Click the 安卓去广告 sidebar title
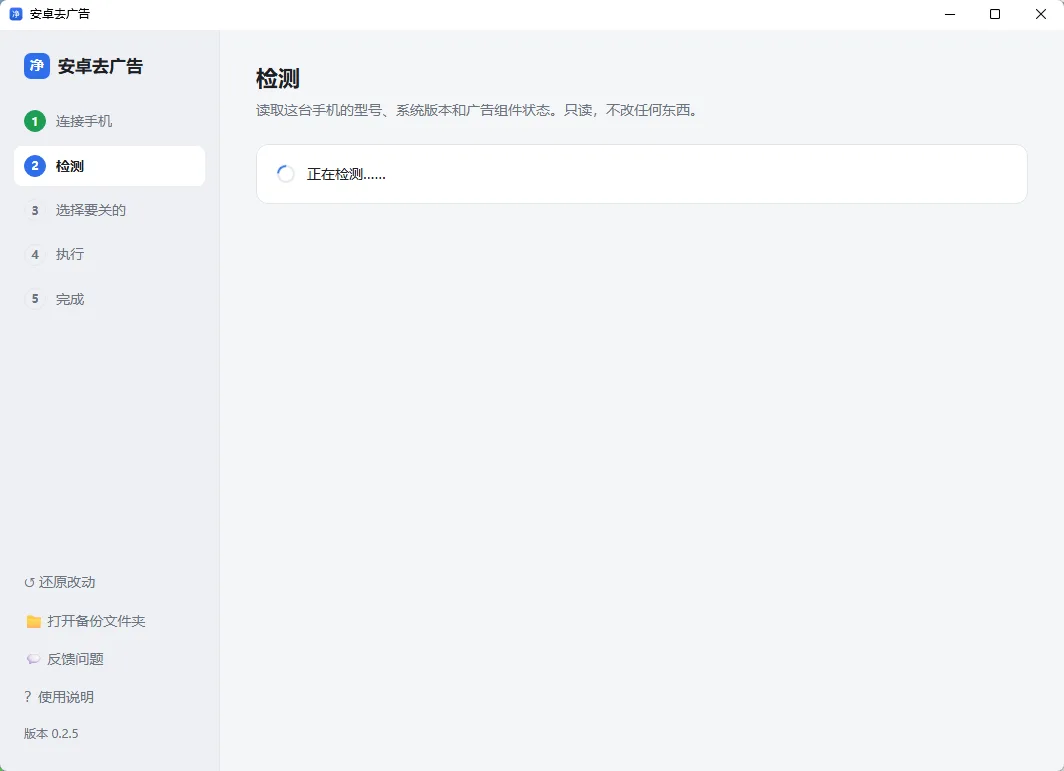Viewport: 1064px width, 771px height. [x=100, y=66]
